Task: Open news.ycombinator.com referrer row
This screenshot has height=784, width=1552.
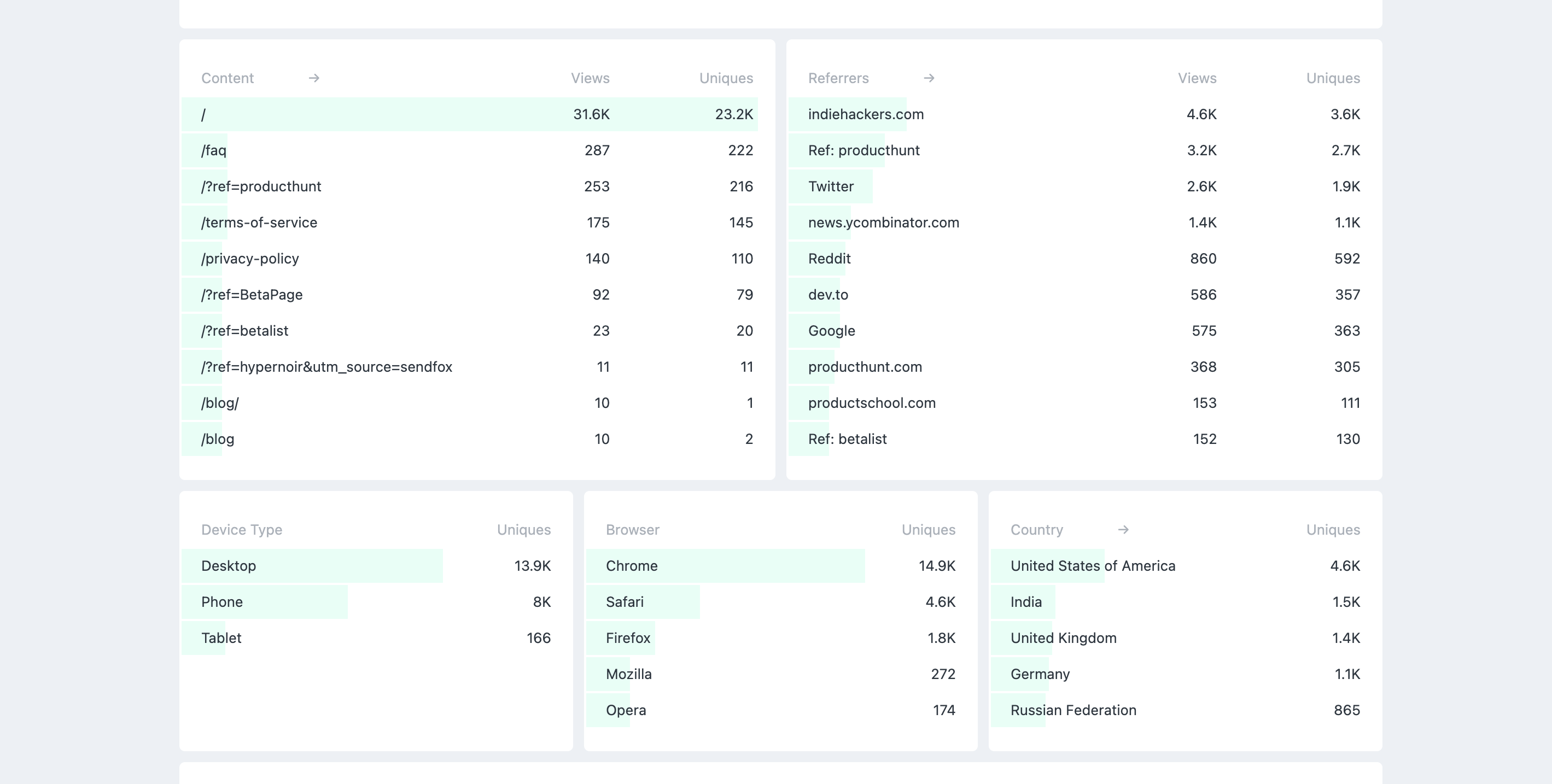Action: point(883,223)
